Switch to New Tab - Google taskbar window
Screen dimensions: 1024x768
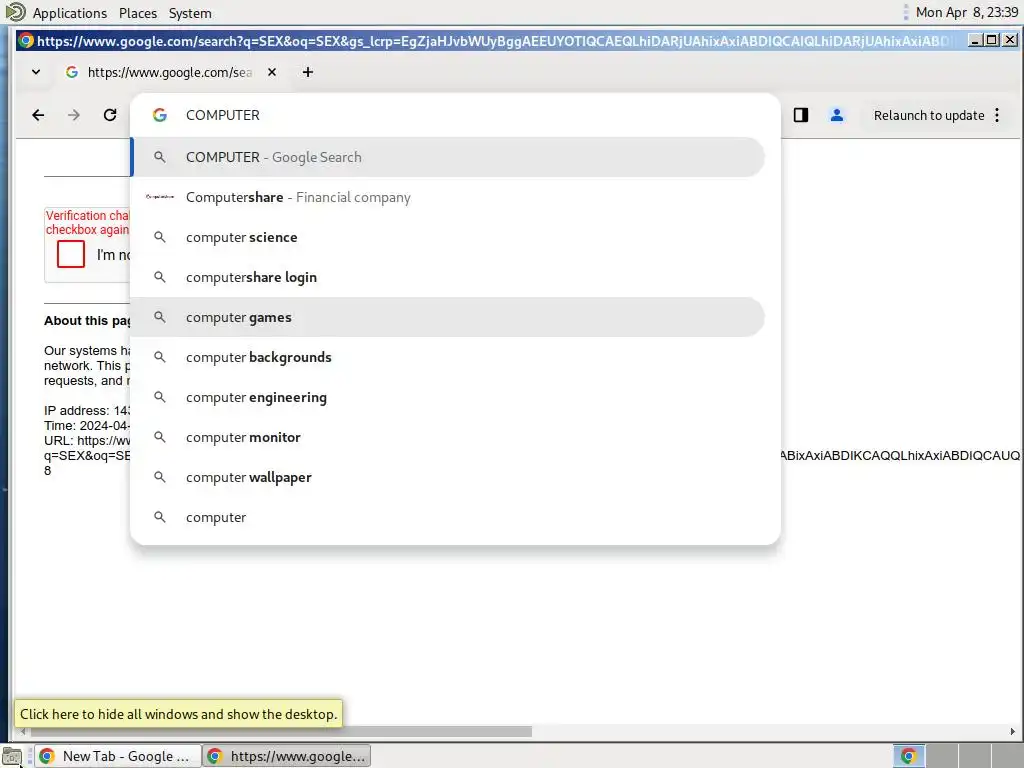click(117, 756)
